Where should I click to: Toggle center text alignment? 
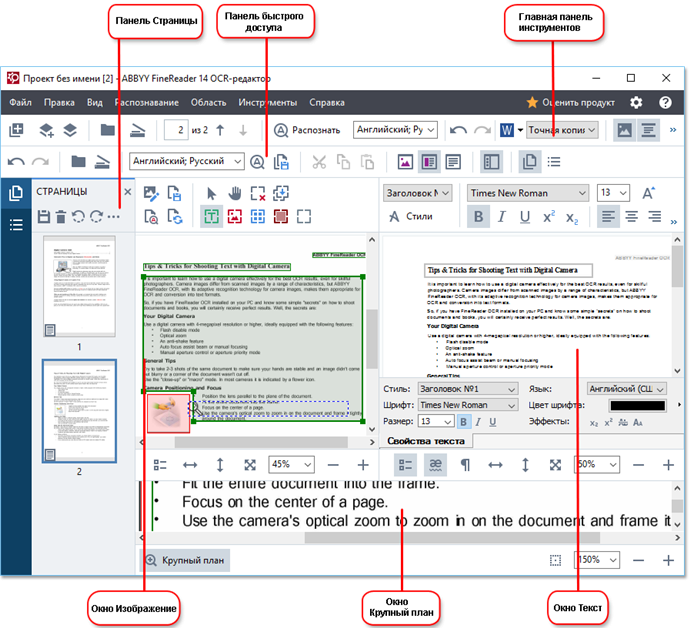point(631,217)
